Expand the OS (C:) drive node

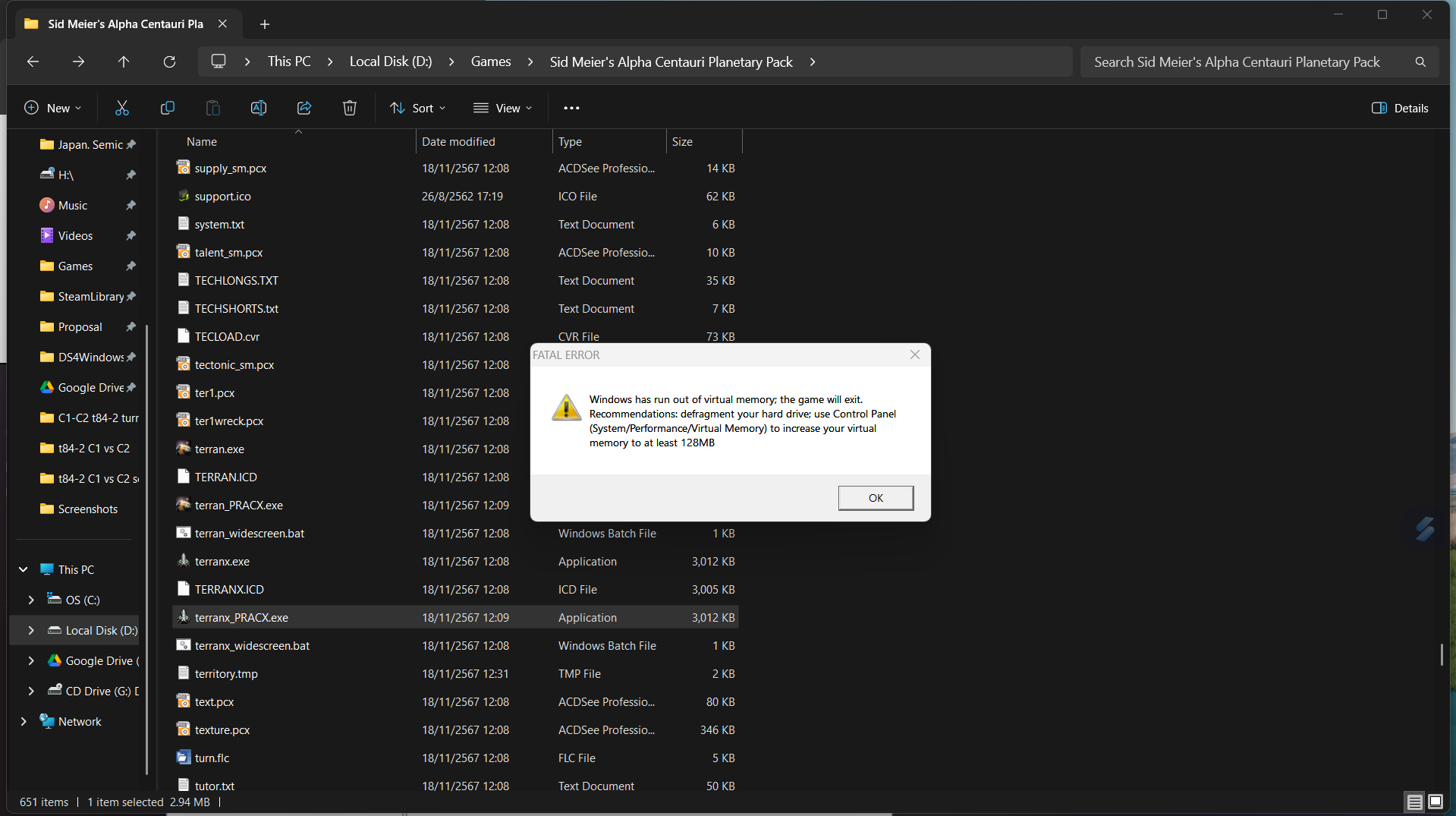[31, 600]
